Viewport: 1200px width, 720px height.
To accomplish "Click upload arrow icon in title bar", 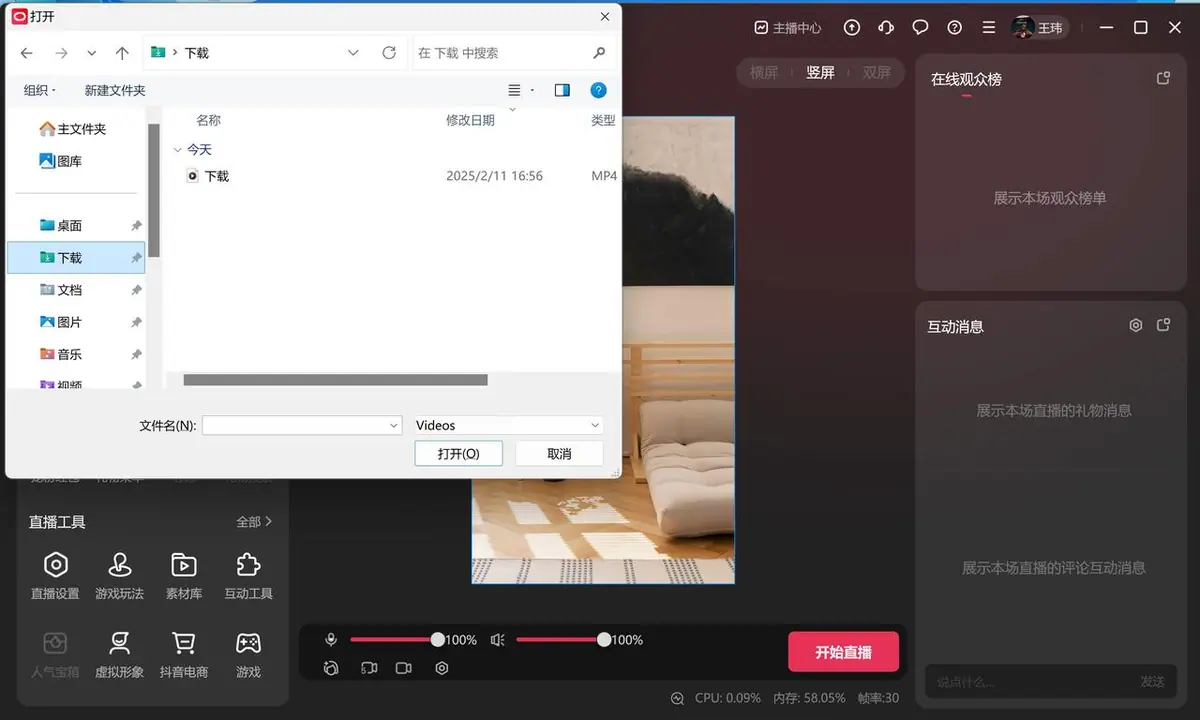I will click(852, 28).
